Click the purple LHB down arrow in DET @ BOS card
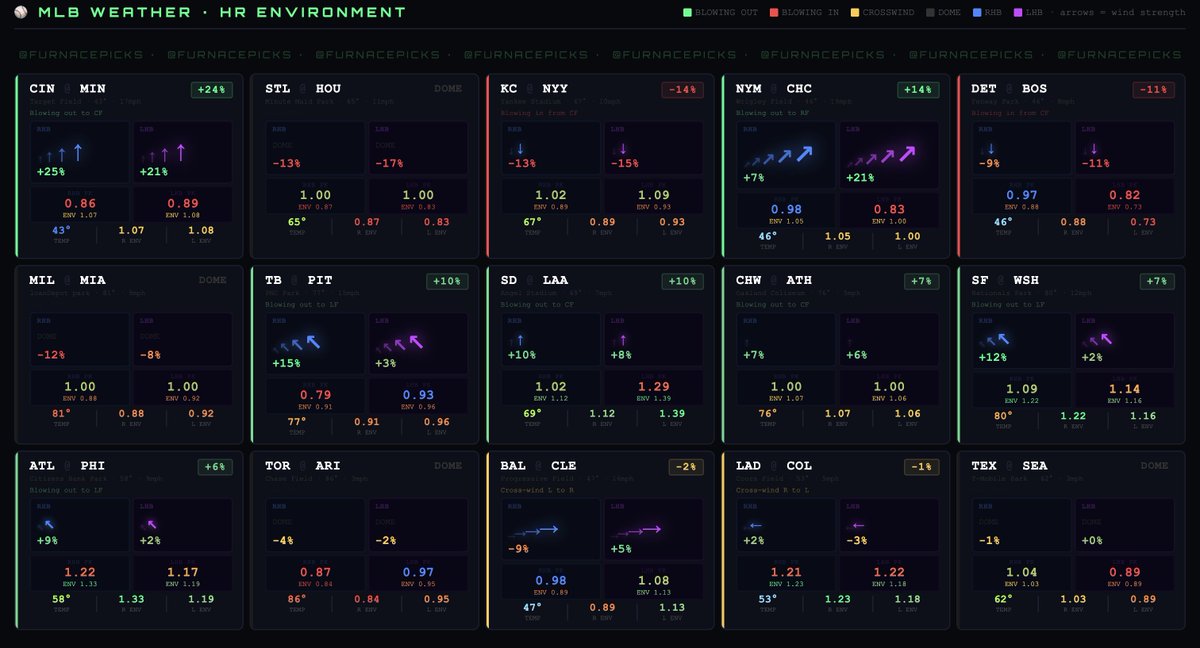Viewport: 1200px width, 648px height. (x=1092, y=149)
